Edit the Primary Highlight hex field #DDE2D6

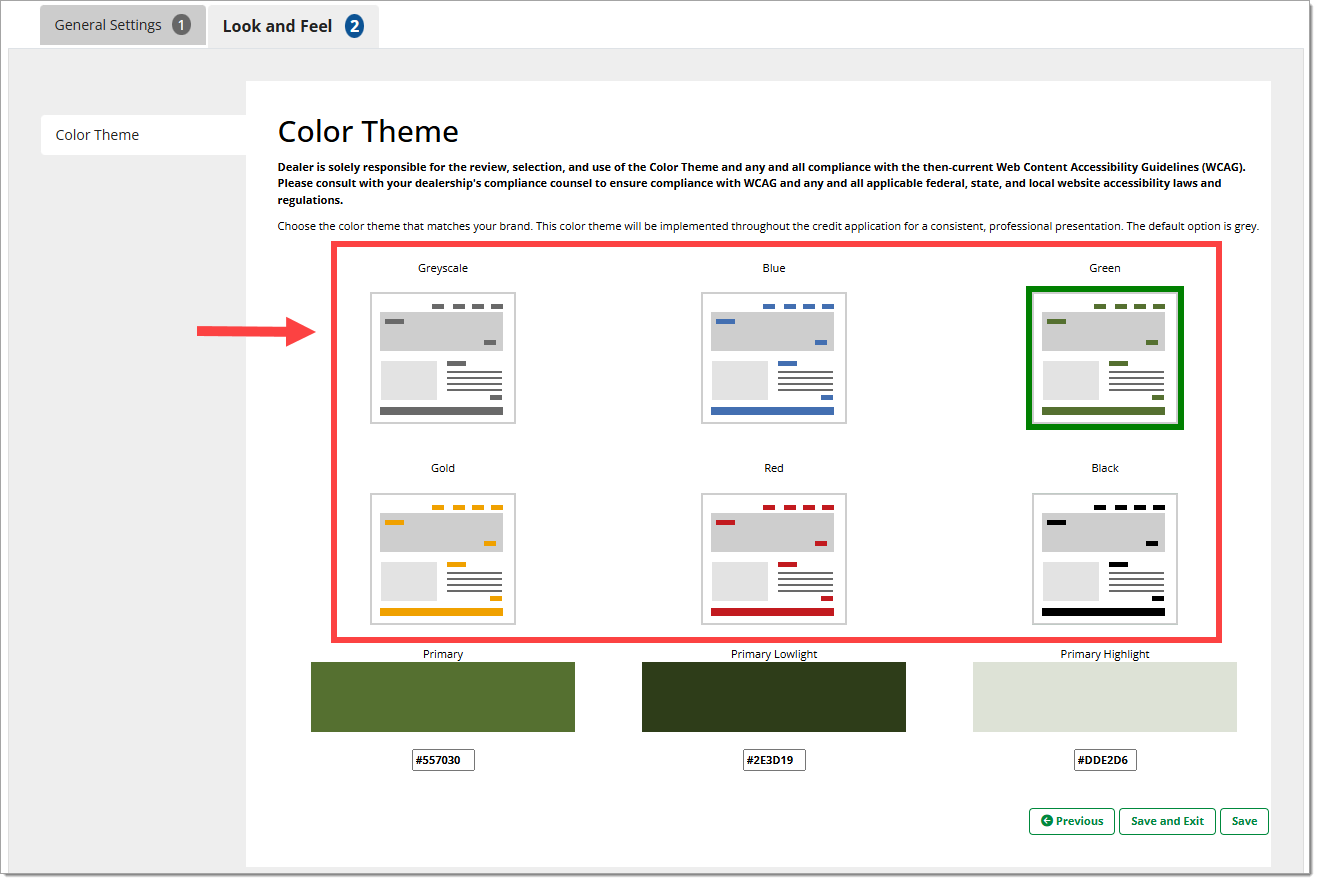tap(1104, 760)
